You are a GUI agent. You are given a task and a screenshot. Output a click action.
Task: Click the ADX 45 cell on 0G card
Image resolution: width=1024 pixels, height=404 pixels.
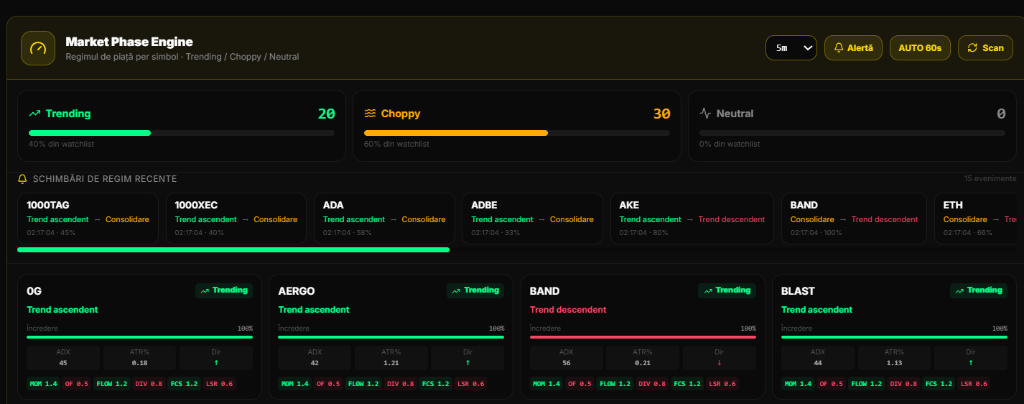(63, 358)
